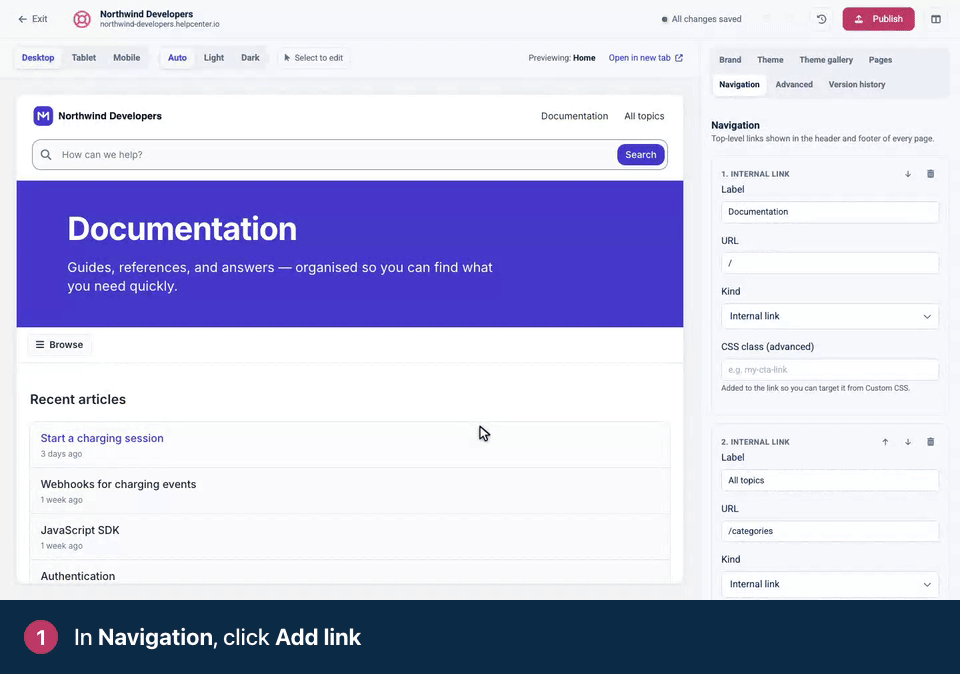Screen dimensions: 960x674
Task: Expand the Browse menu
Action: click(59, 345)
